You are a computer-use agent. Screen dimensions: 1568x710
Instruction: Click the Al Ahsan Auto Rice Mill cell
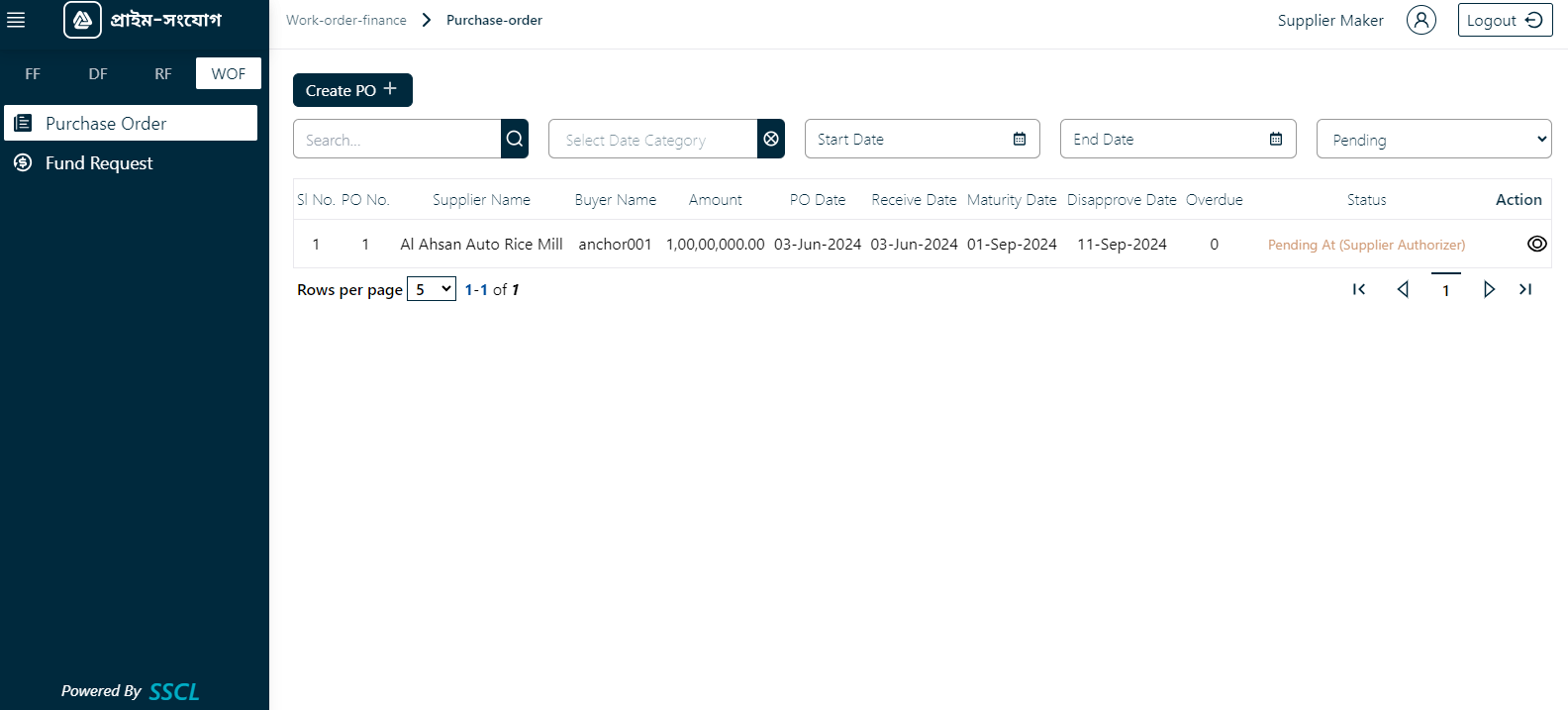click(x=481, y=244)
